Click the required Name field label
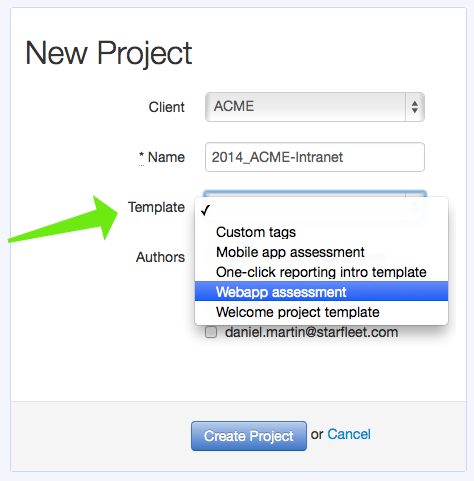The image size is (474, 481). (x=162, y=157)
